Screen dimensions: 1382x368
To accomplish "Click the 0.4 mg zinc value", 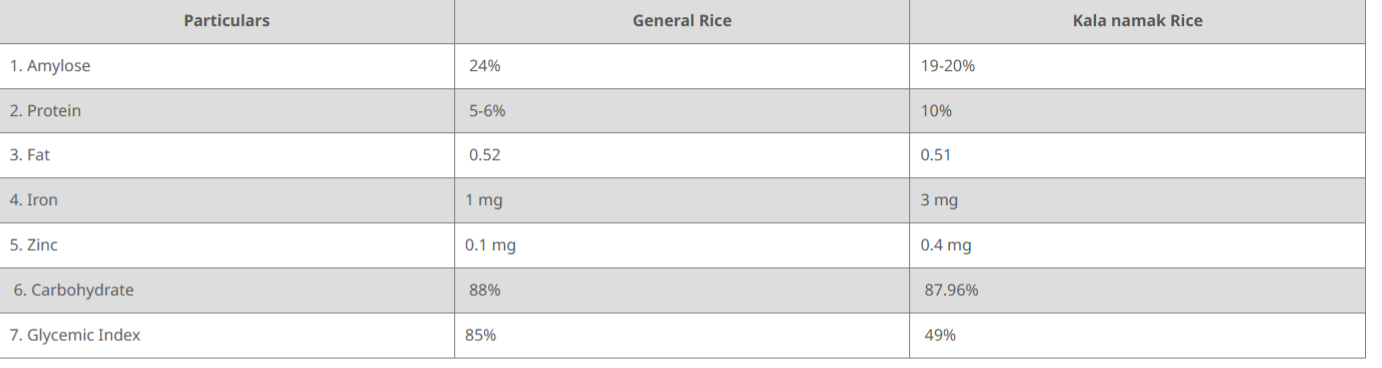I will tap(946, 245).
